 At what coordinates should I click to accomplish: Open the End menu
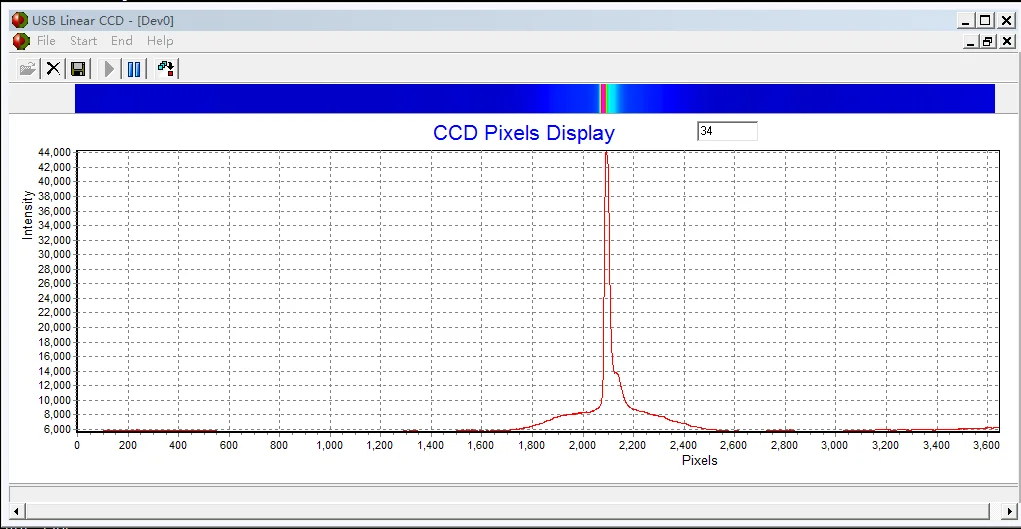coord(122,41)
